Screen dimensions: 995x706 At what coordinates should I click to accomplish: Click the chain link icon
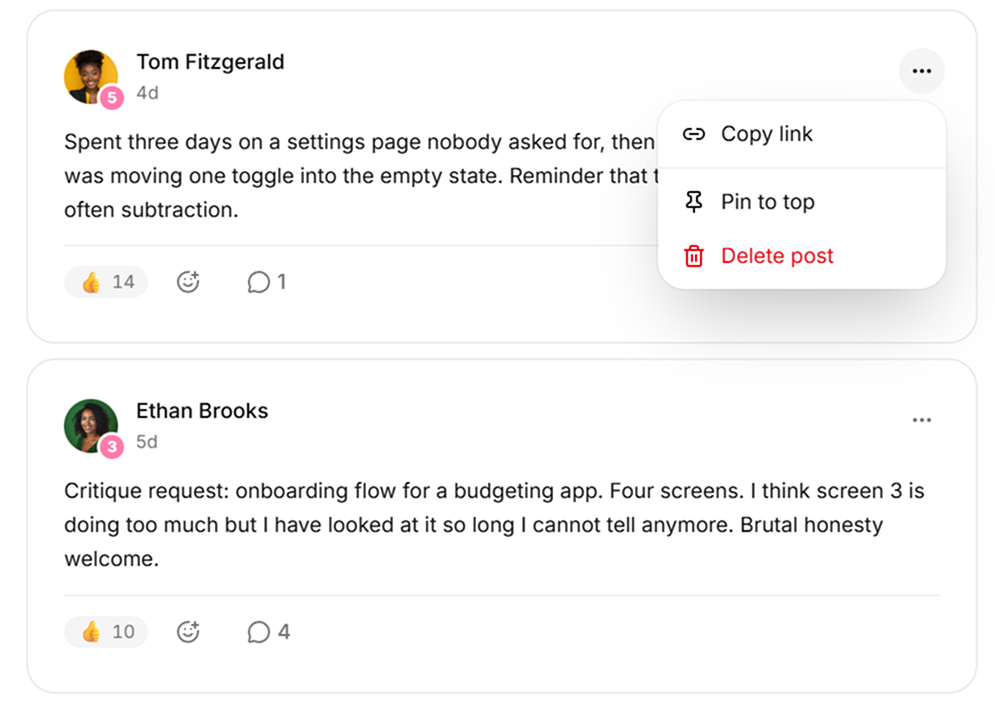pyautogui.click(x=694, y=134)
